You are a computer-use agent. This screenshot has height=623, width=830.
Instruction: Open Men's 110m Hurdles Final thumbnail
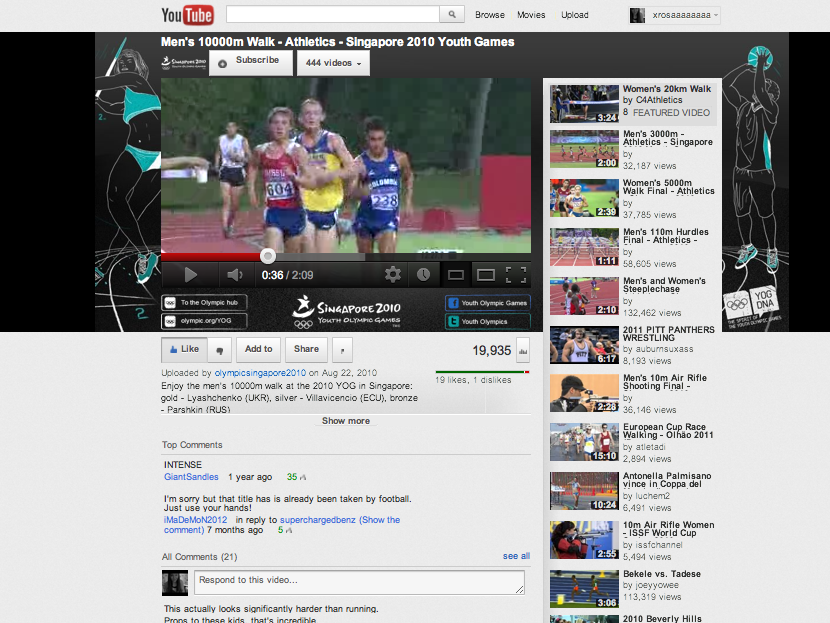(584, 247)
